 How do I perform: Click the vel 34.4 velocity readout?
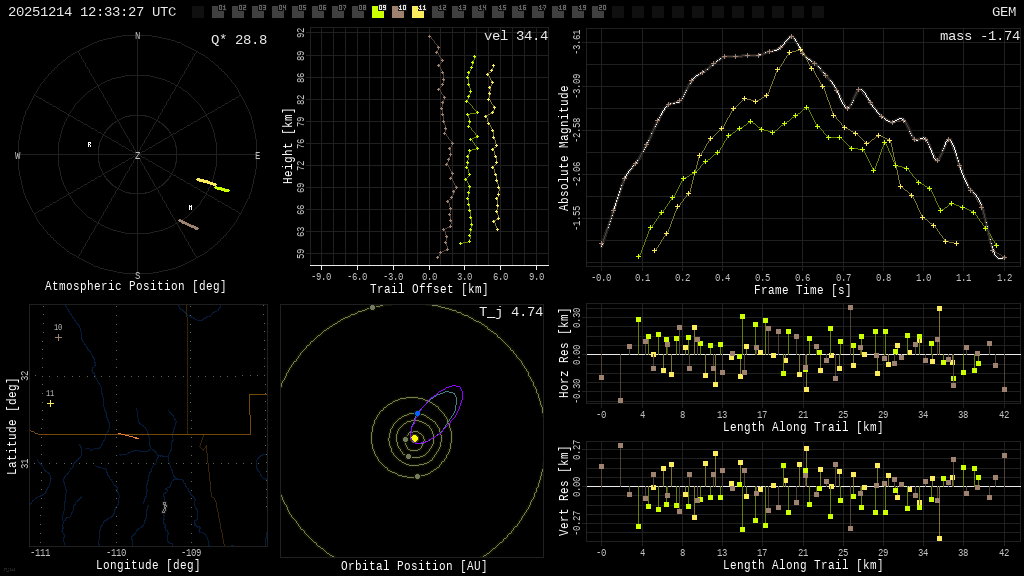[x=515, y=36]
